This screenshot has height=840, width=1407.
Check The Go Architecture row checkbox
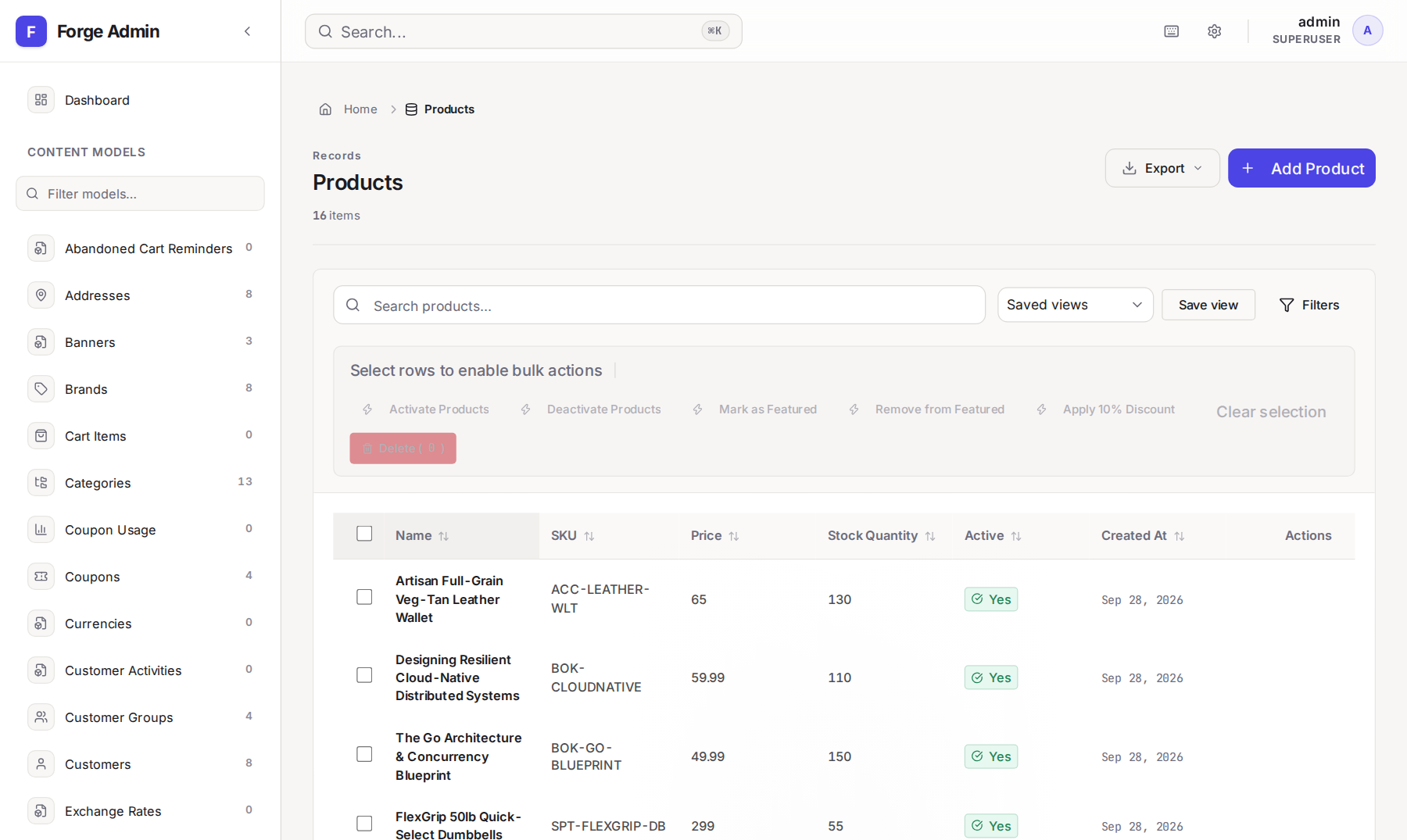tap(364, 754)
